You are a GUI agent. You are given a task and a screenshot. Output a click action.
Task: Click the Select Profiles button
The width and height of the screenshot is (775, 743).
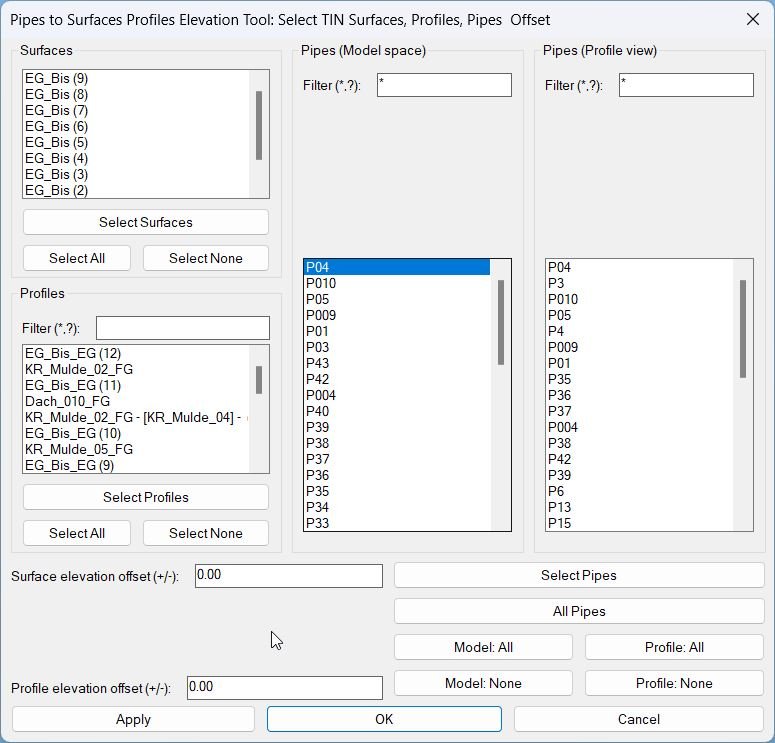pos(146,497)
